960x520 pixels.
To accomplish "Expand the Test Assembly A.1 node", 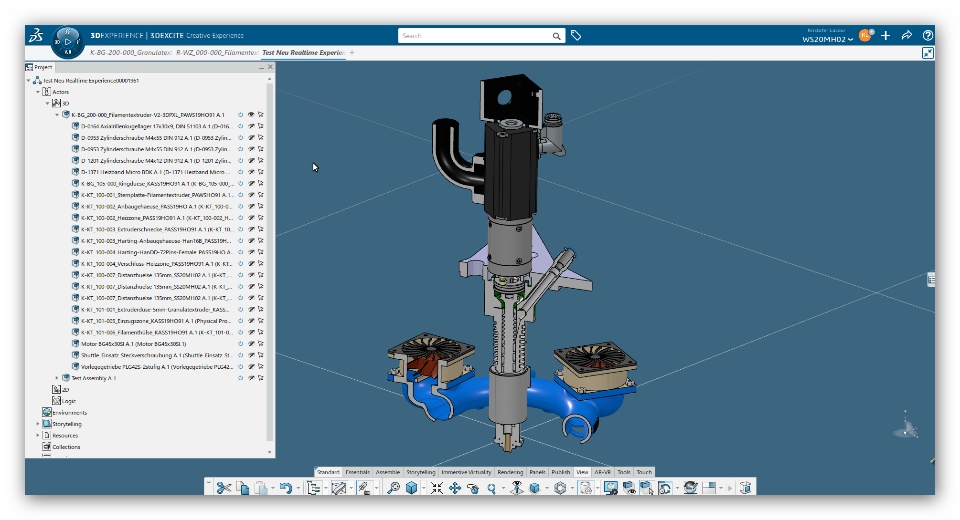I will [x=58, y=378].
